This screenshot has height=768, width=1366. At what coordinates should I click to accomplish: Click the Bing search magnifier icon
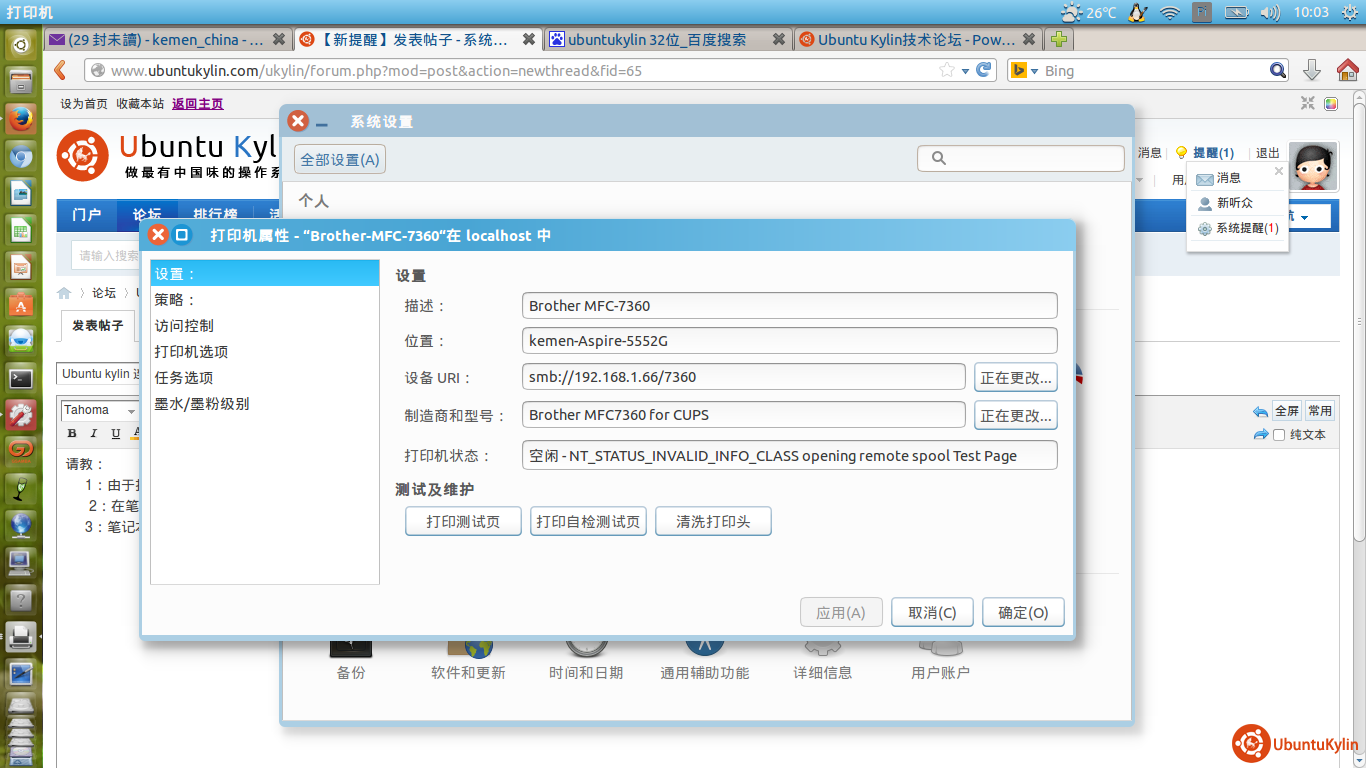pos(1278,70)
